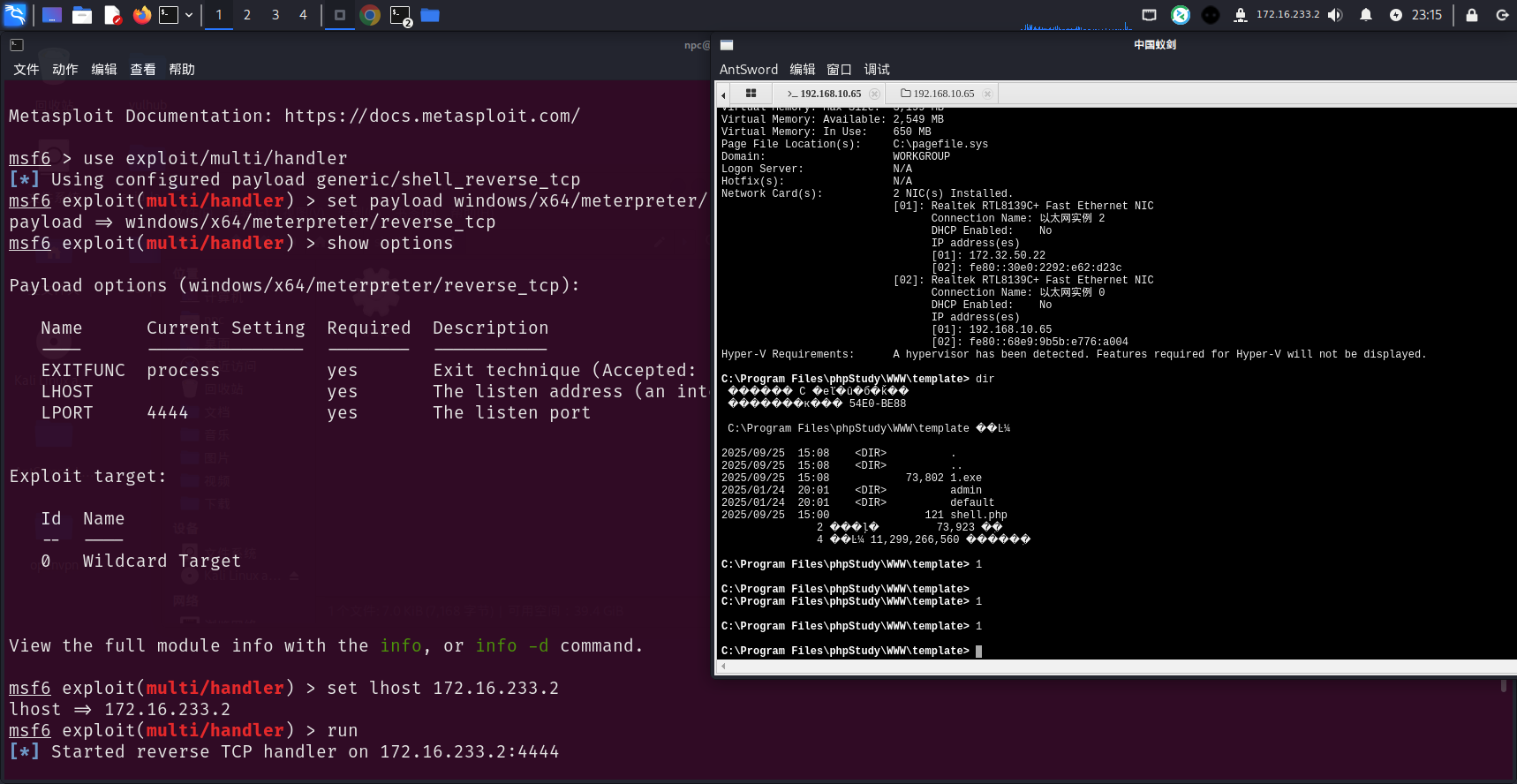Click the '1.exe' entry in the directory listing

click(x=966, y=478)
